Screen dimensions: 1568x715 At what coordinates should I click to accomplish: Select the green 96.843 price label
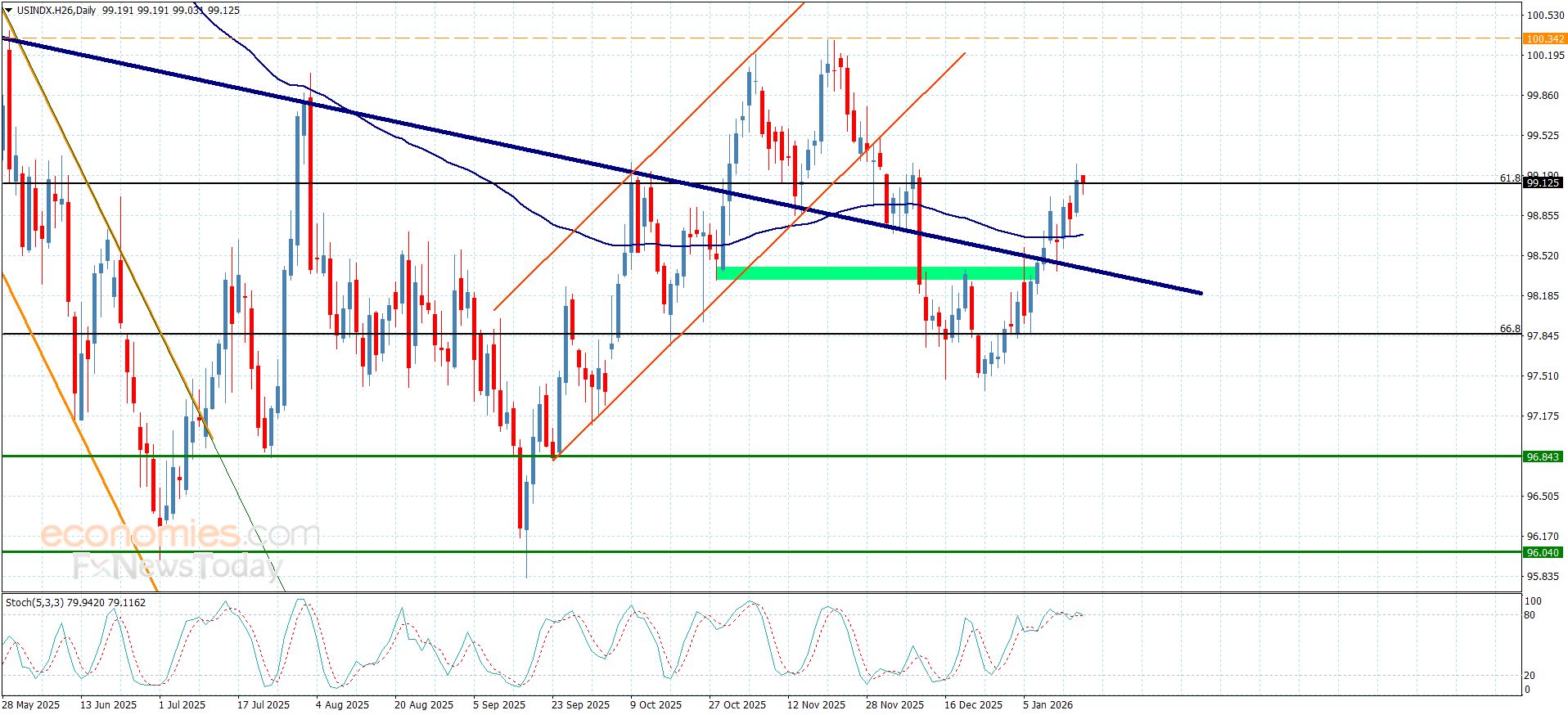(x=1543, y=456)
